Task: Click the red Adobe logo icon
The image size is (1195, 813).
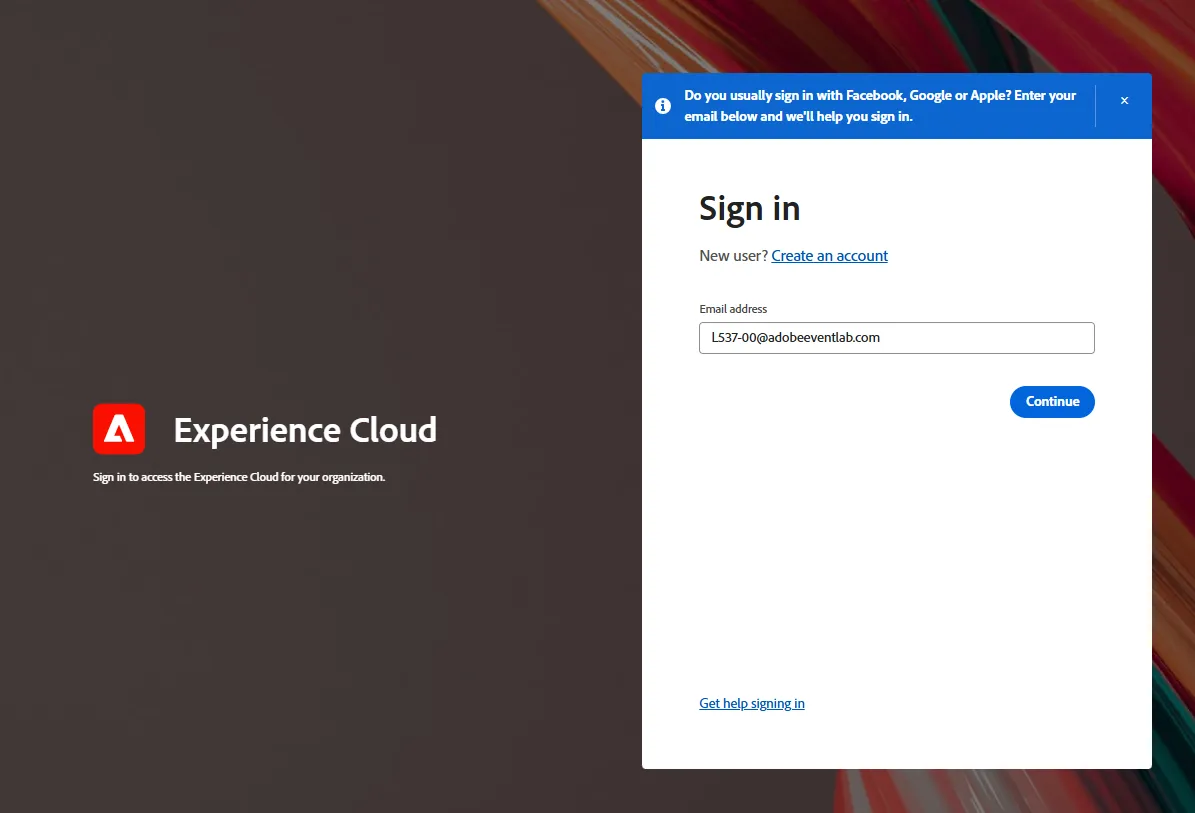Action: point(119,429)
